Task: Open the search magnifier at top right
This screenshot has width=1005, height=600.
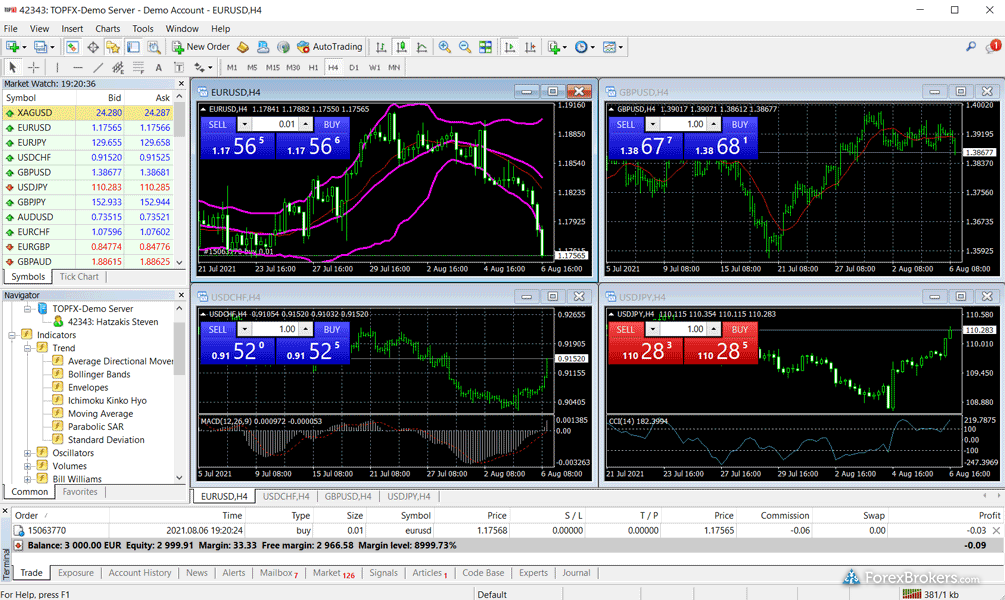Action: pos(971,47)
